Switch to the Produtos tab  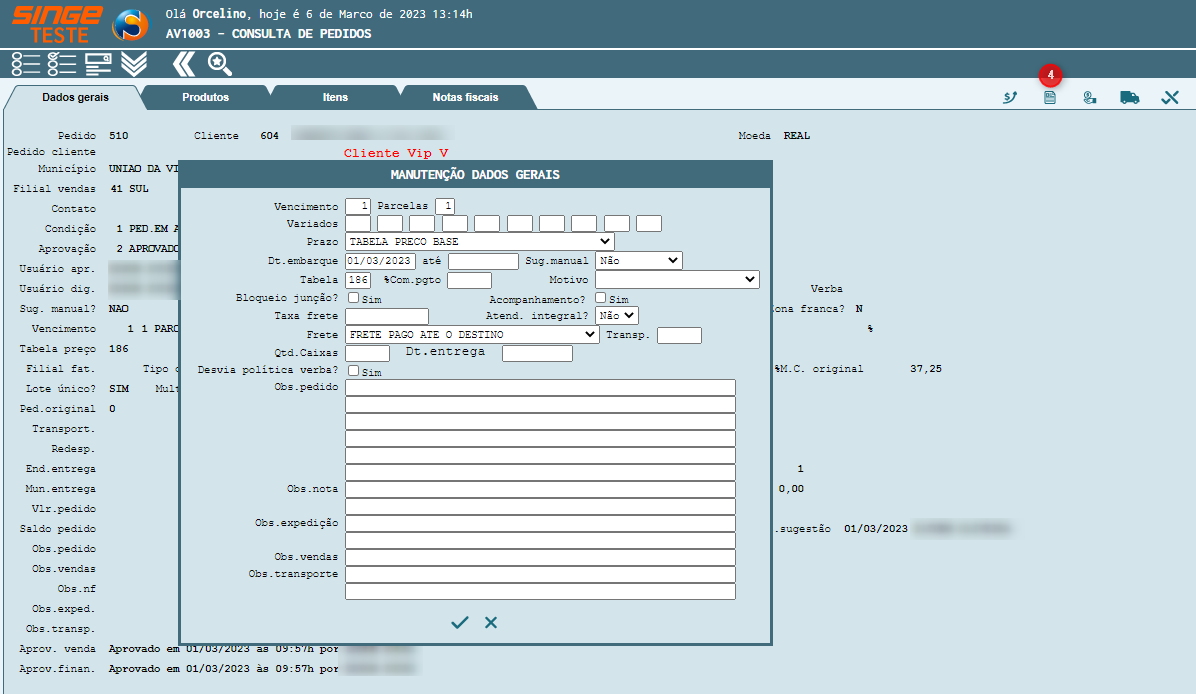tap(205, 98)
